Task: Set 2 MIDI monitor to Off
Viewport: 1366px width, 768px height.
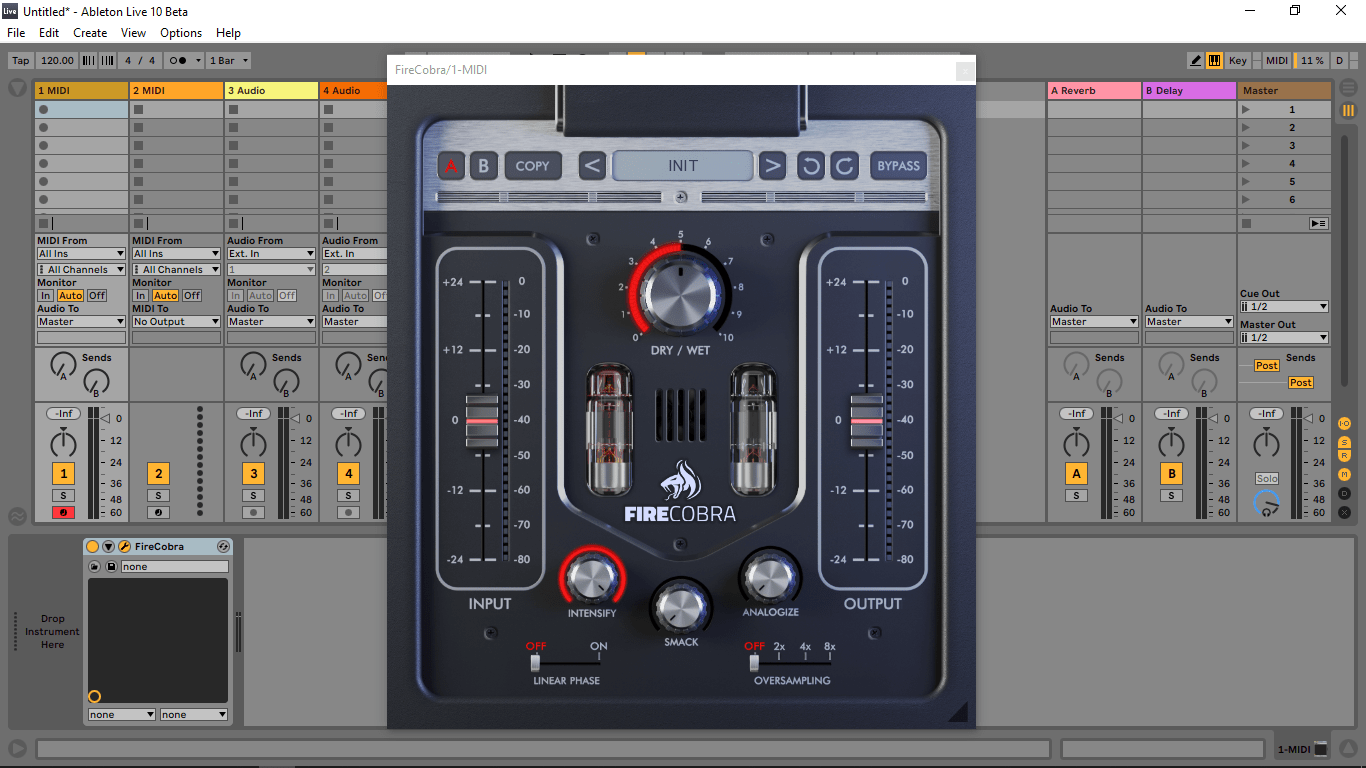Action: (x=192, y=296)
